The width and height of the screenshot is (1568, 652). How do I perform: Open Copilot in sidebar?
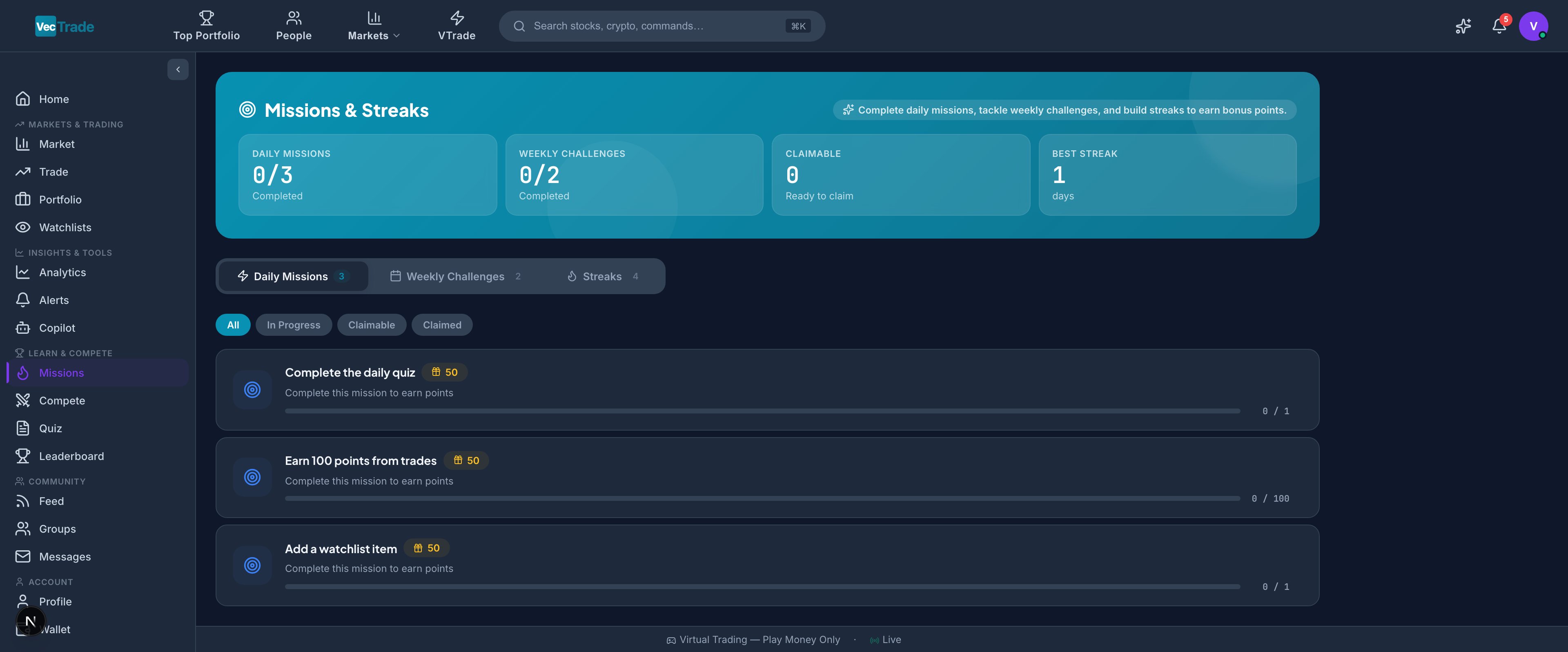pyautogui.click(x=98, y=328)
